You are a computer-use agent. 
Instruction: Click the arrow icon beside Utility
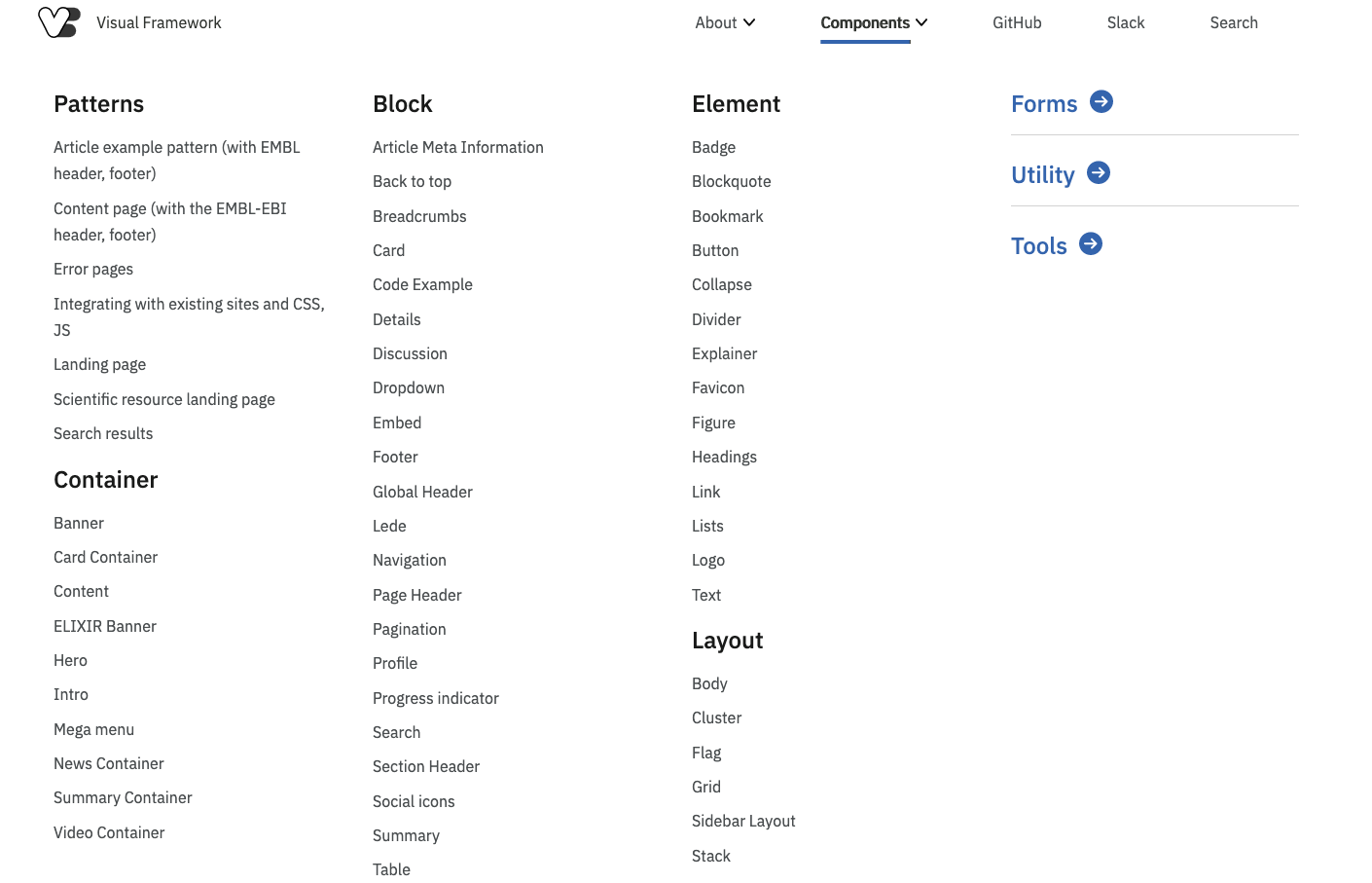click(x=1099, y=173)
